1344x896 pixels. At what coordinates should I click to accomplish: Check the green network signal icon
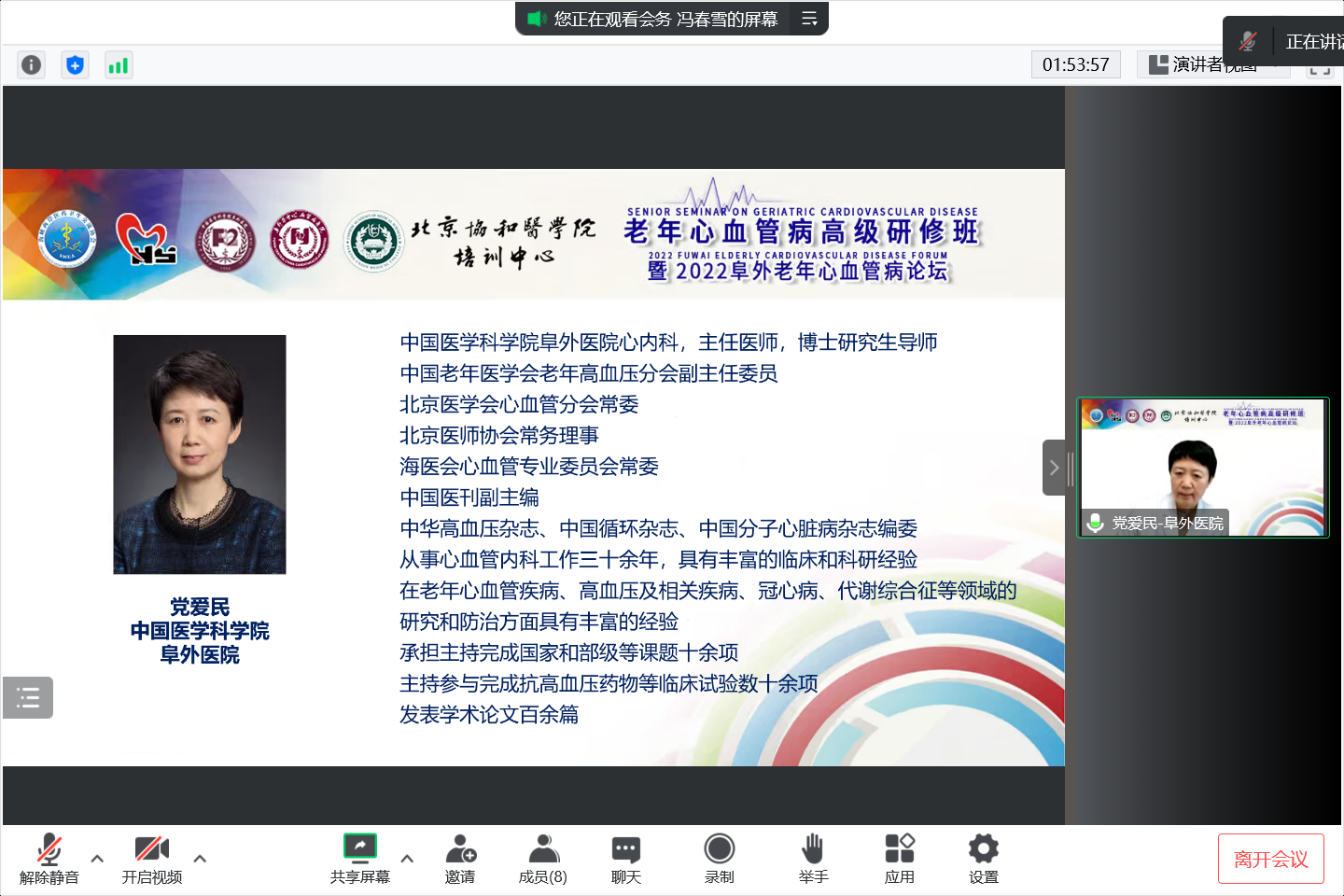(x=119, y=64)
